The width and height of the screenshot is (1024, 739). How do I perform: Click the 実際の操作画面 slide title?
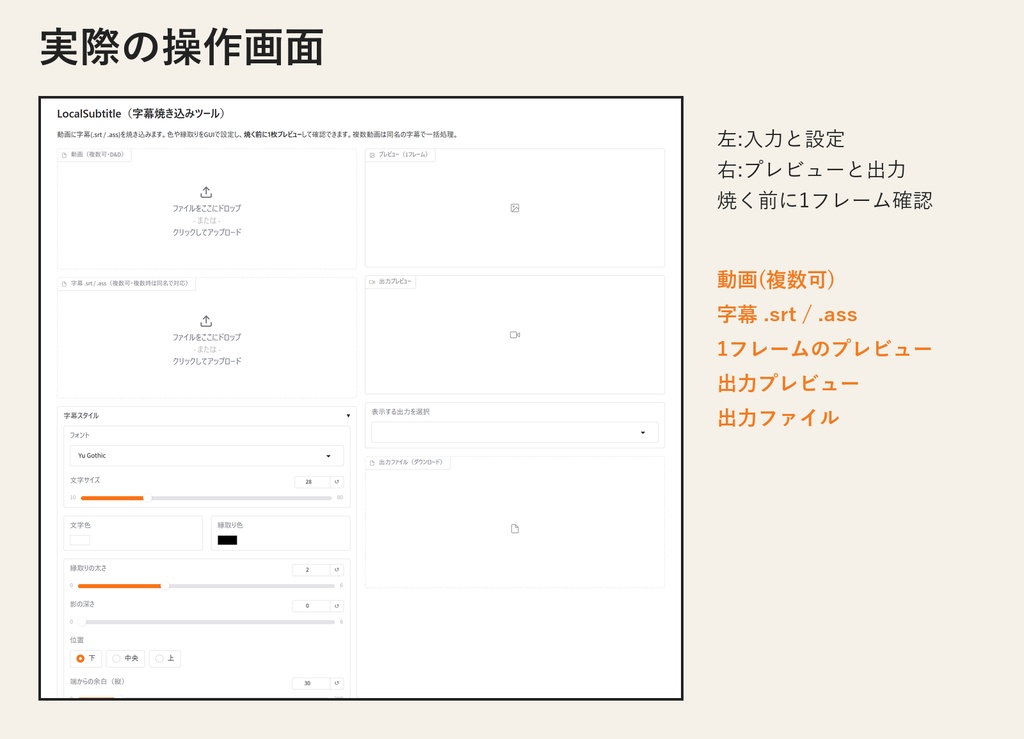tap(182, 47)
